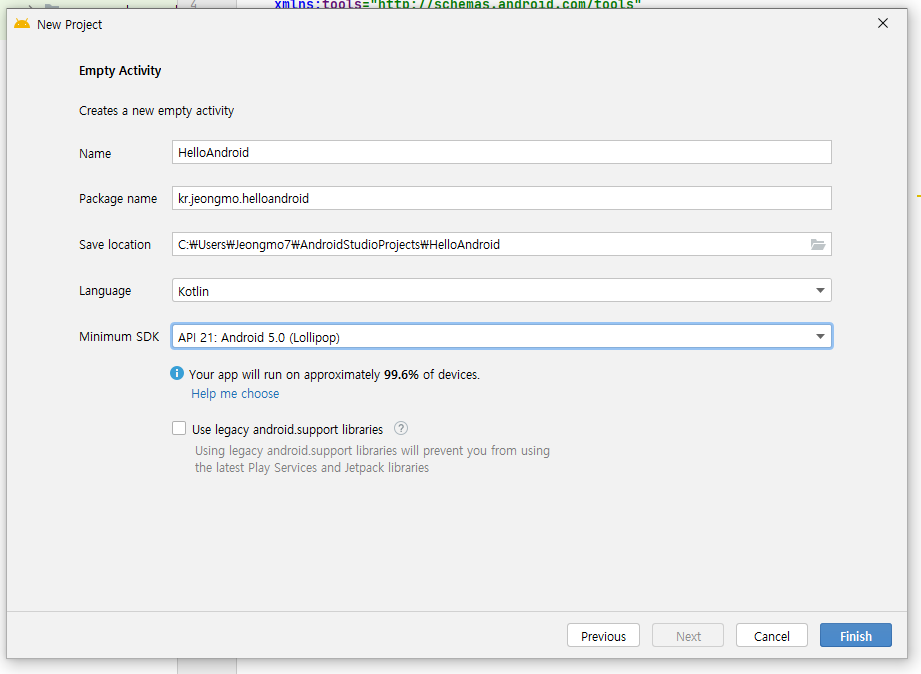
Task: Click the Previous button
Action: (x=603, y=636)
